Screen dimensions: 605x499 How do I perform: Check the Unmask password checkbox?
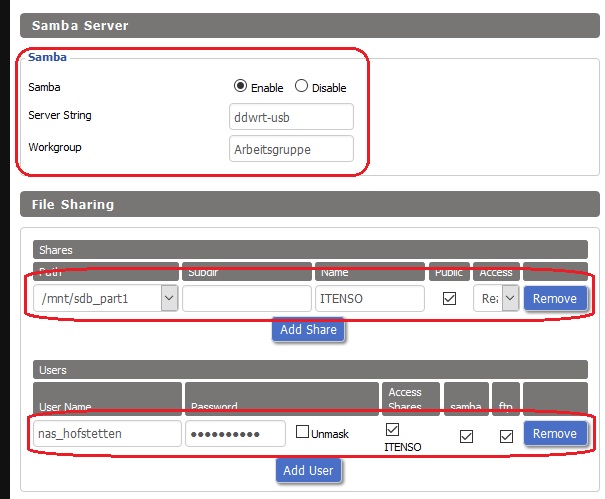(x=302, y=433)
